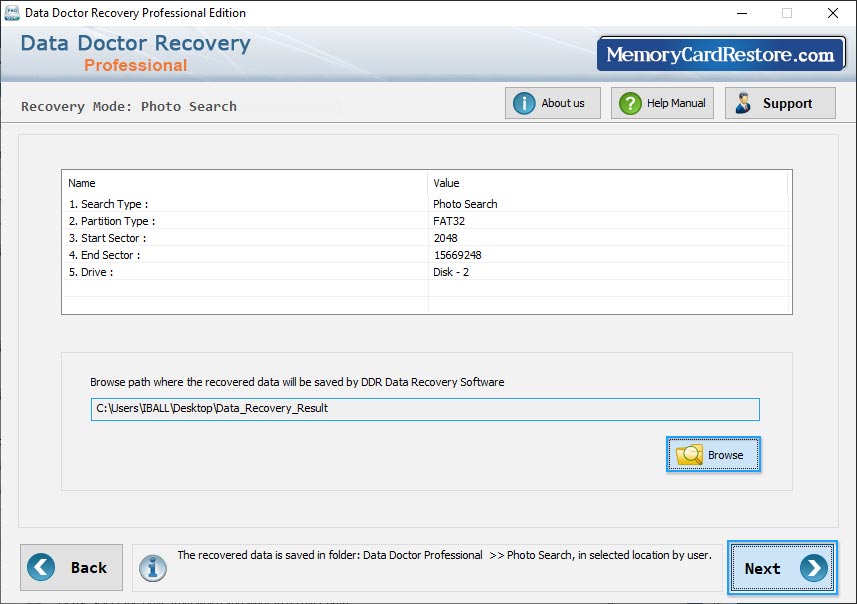
Task: Select the '3. Start Sector :' row
Action: pyautogui.click(x=425, y=238)
